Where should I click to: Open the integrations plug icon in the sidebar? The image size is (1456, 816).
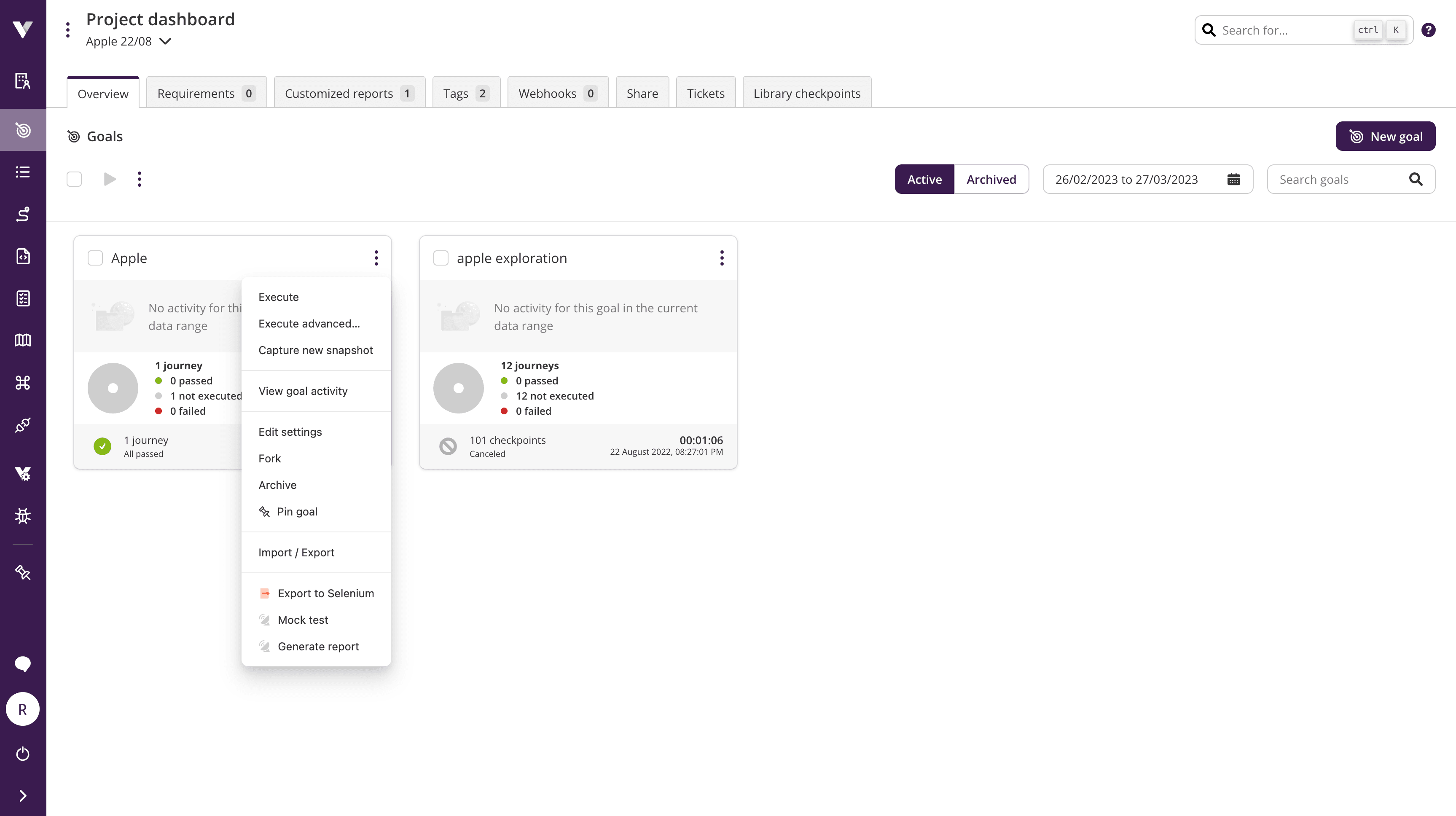coord(23,424)
